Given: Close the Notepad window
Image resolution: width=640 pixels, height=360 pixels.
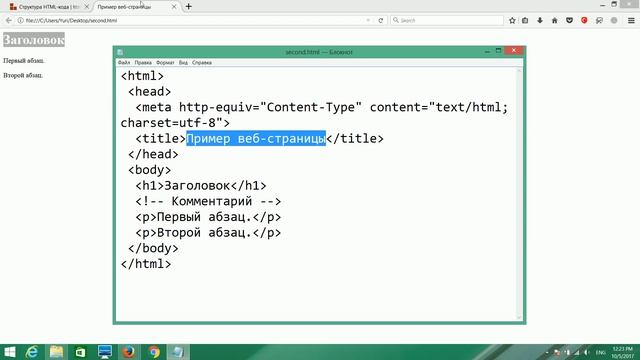Looking at the screenshot, I should 514,50.
